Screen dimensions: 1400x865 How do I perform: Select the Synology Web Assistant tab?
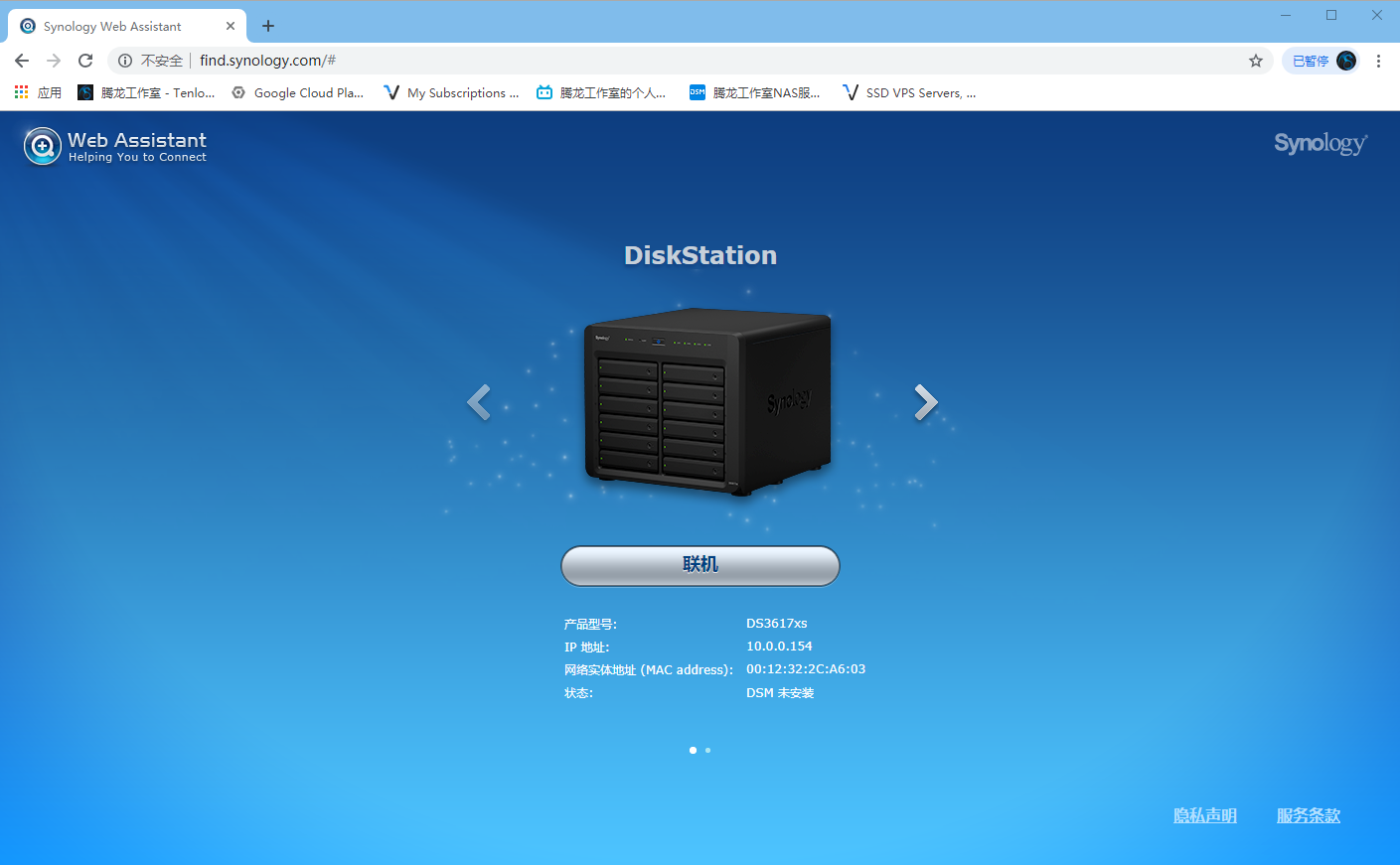(126, 27)
